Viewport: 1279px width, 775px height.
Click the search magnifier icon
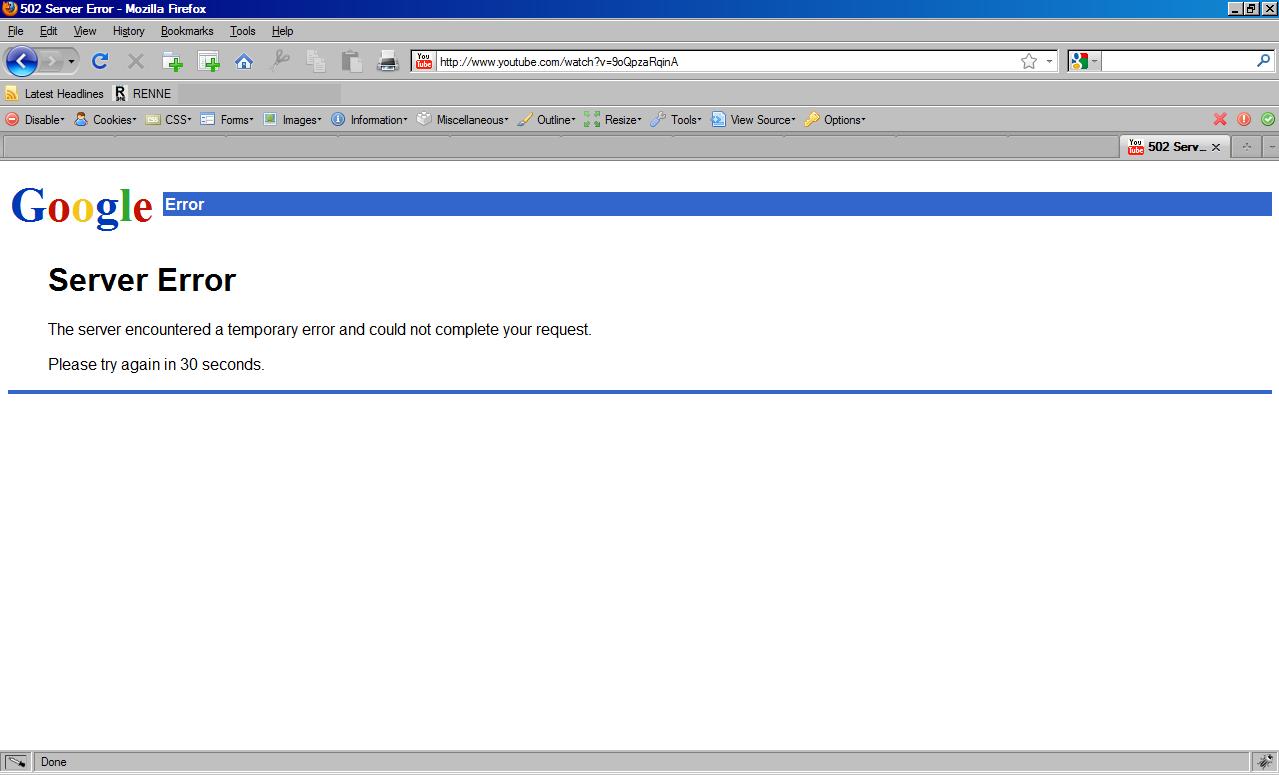(1263, 62)
